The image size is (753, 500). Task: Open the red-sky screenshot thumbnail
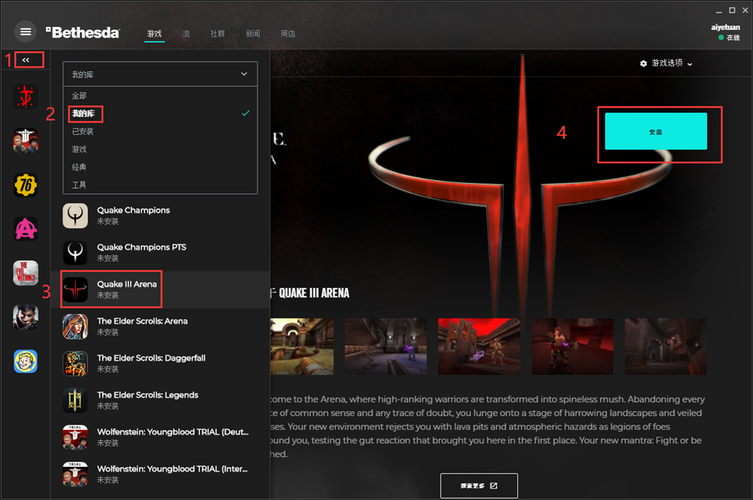click(x=479, y=346)
